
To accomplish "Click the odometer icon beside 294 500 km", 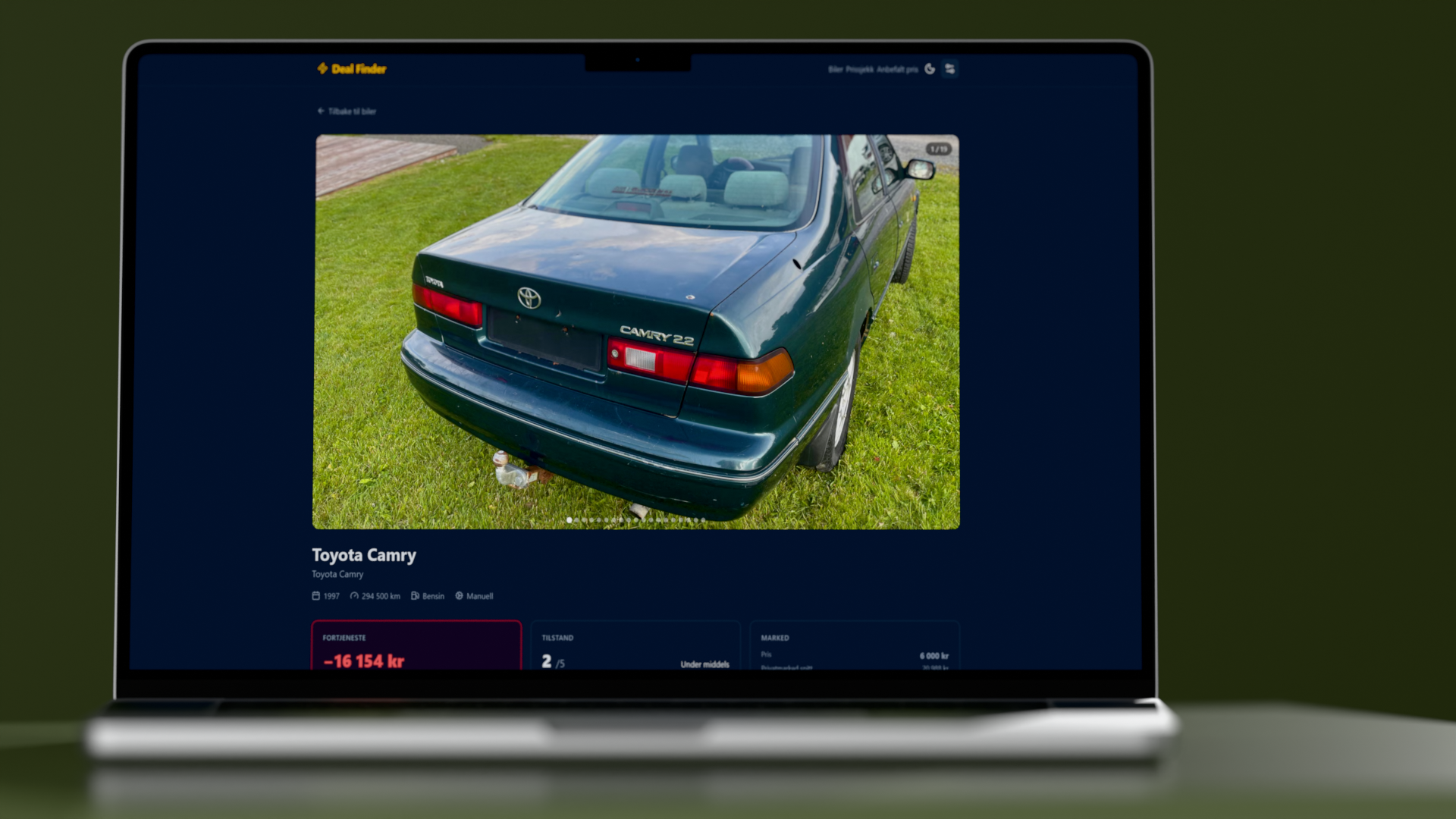I will pyautogui.click(x=354, y=596).
